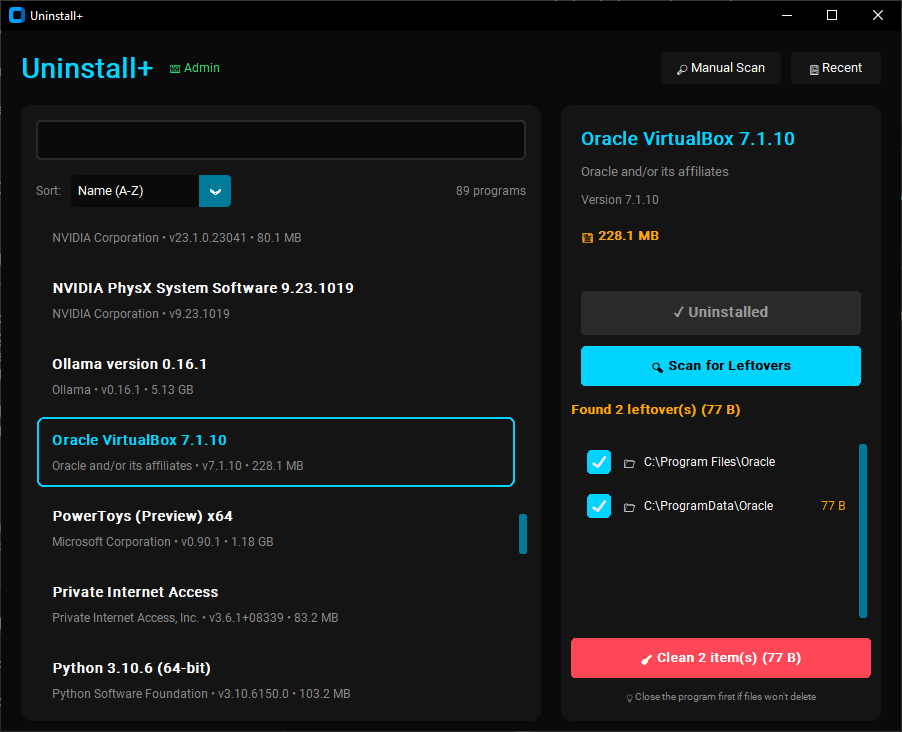Viewport: 902px width, 732px height.
Task: Click Oracle VirtualBox 7.1.10 detail heading
Action: 688,139
